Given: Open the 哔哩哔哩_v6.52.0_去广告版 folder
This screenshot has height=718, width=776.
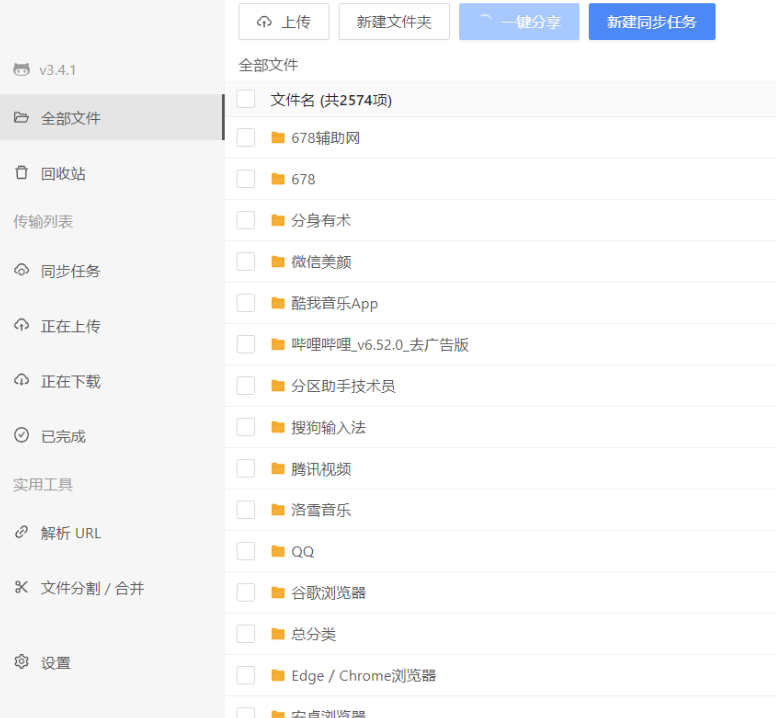Looking at the screenshot, I should (x=379, y=345).
